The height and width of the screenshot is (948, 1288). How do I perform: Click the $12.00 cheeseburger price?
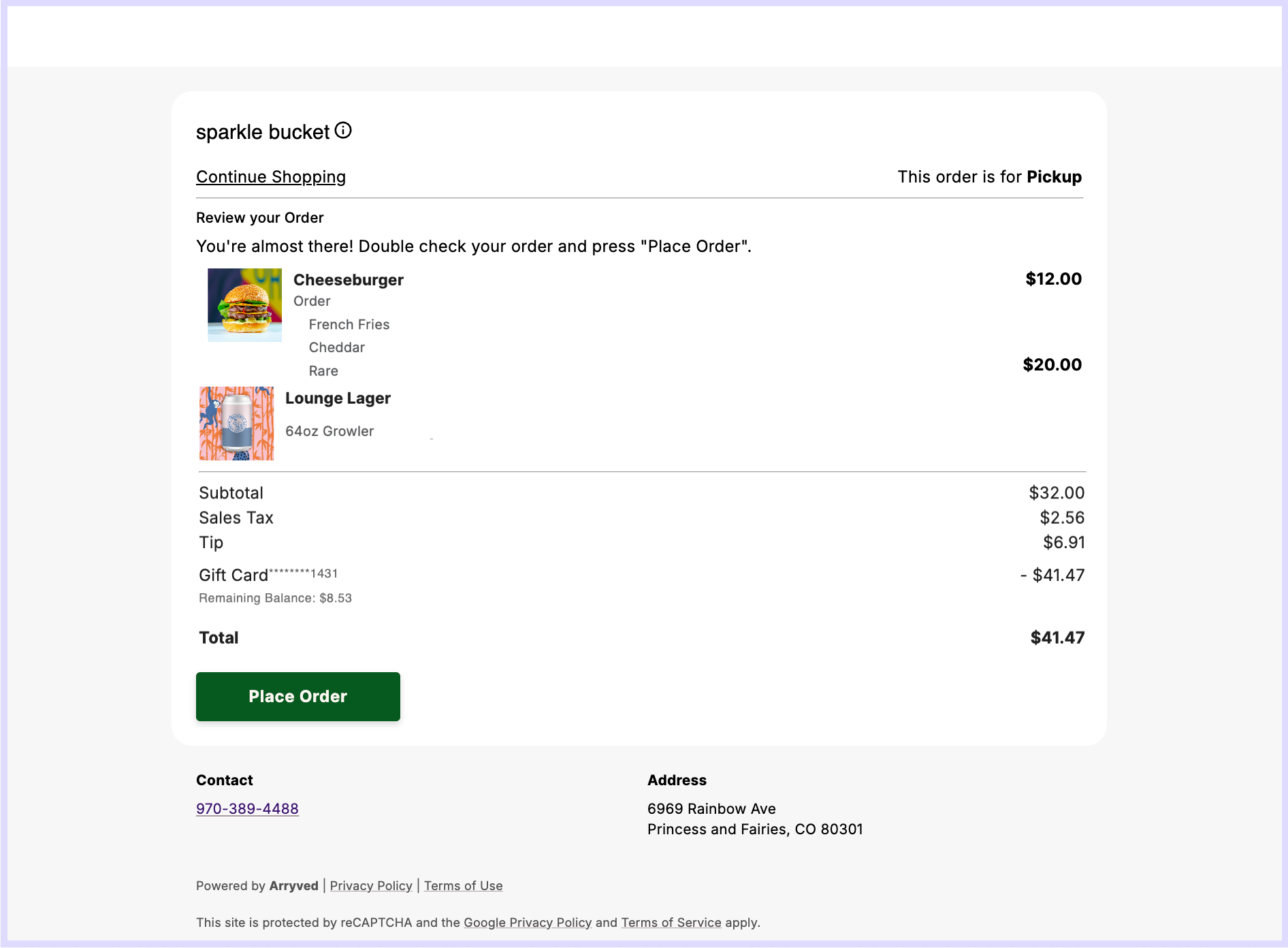click(1053, 279)
